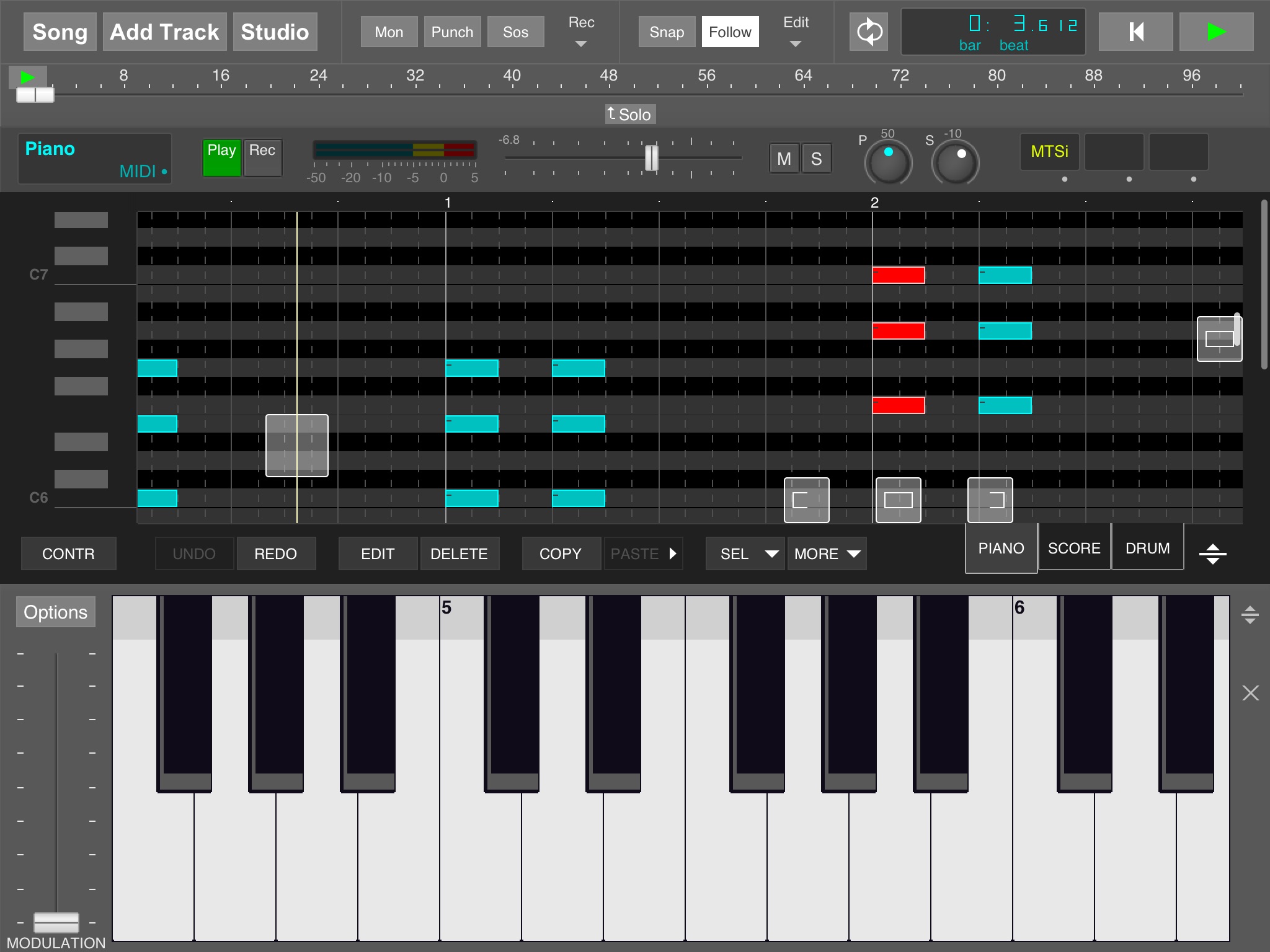Switch to the DRUM editor tab
Viewport: 1270px width, 952px height.
pos(1147,548)
